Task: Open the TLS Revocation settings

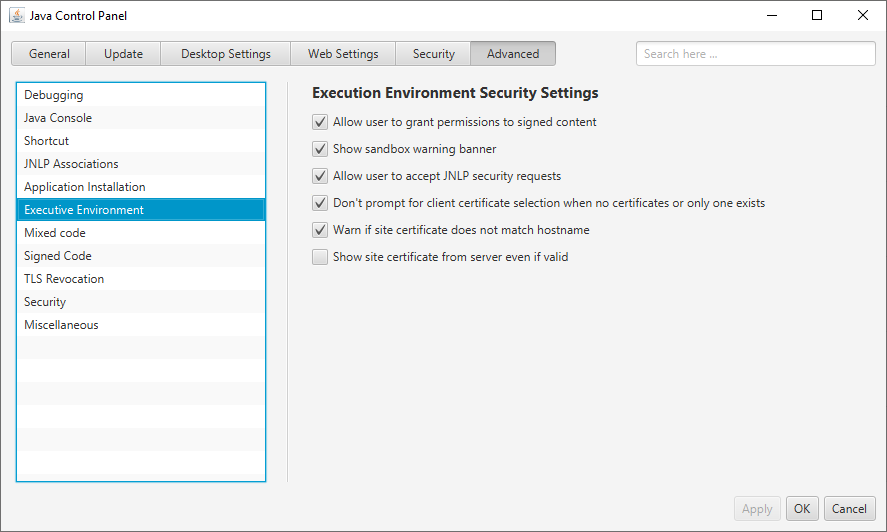Action: coord(64,279)
